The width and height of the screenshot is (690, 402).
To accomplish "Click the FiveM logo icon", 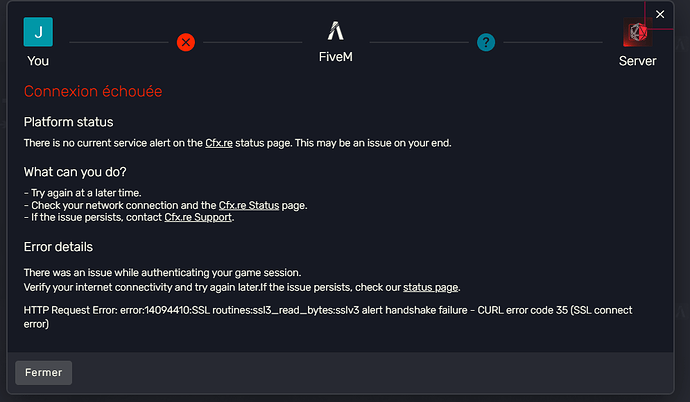I will tap(335, 32).
